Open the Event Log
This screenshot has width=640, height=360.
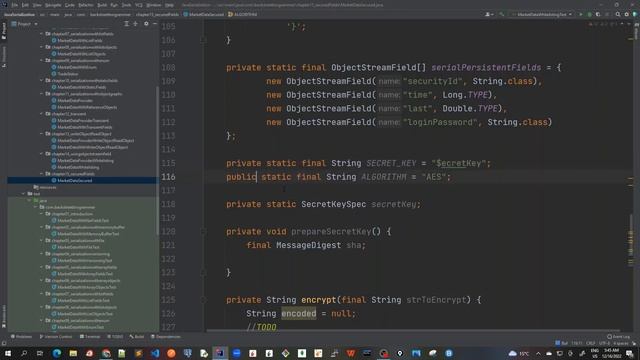click(x=618, y=337)
